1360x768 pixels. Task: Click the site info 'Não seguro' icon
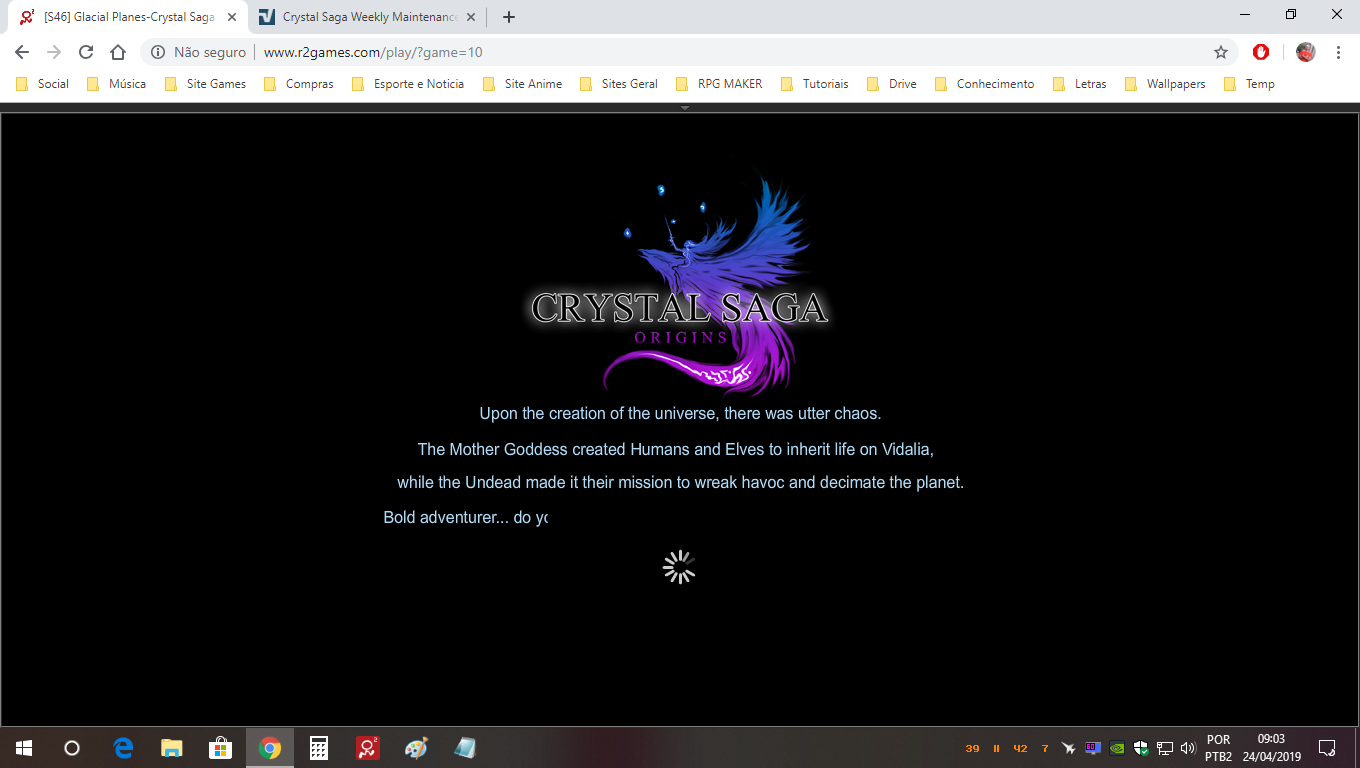pyautogui.click(x=158, y=52)
